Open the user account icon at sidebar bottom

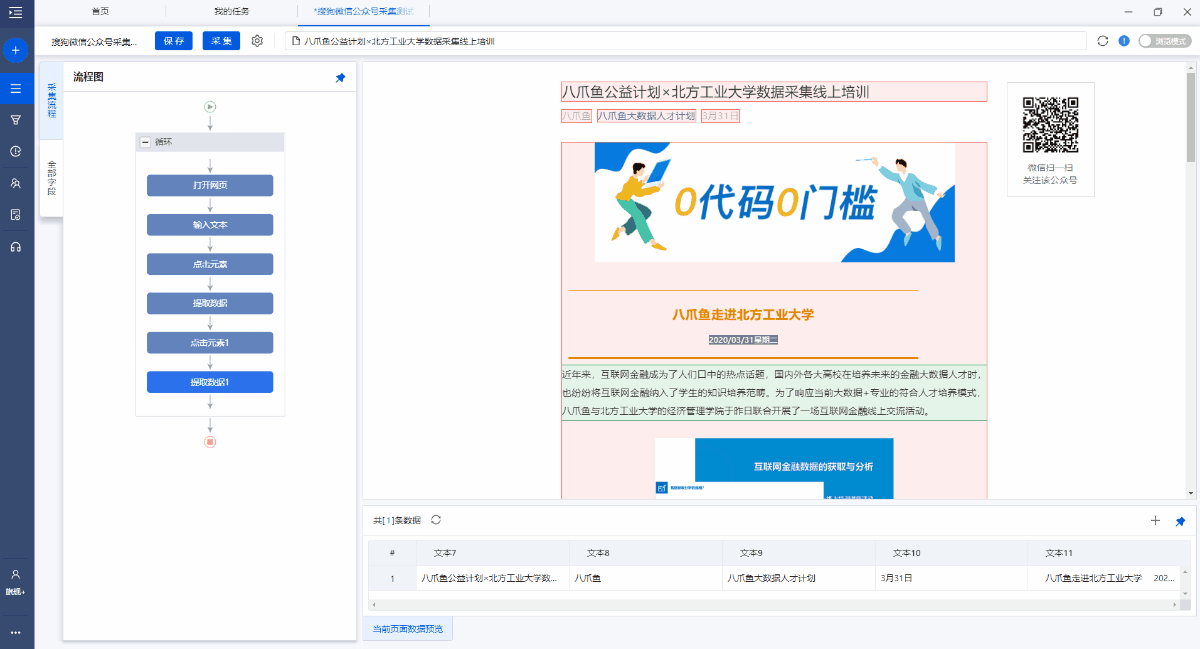pyautogui.click(x=15, y=574)
